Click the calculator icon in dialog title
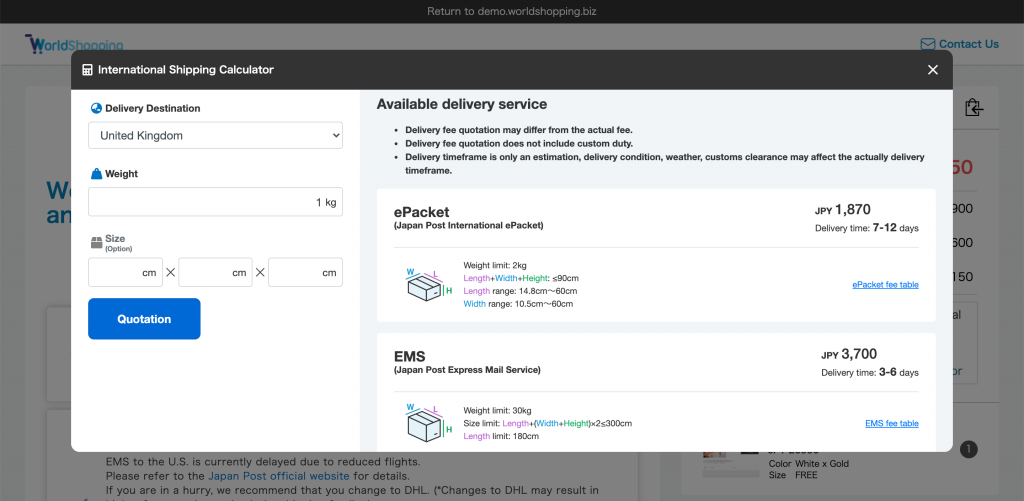Viewport: 1024px width, 501px height. pos(88,70)
